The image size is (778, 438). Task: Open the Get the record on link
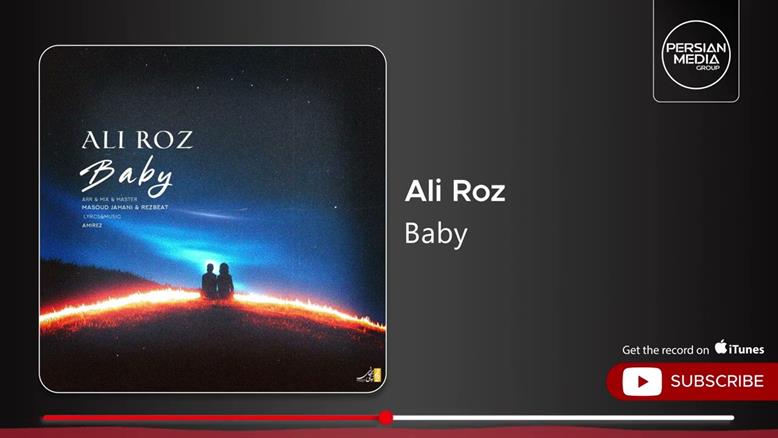pos(665,350)
